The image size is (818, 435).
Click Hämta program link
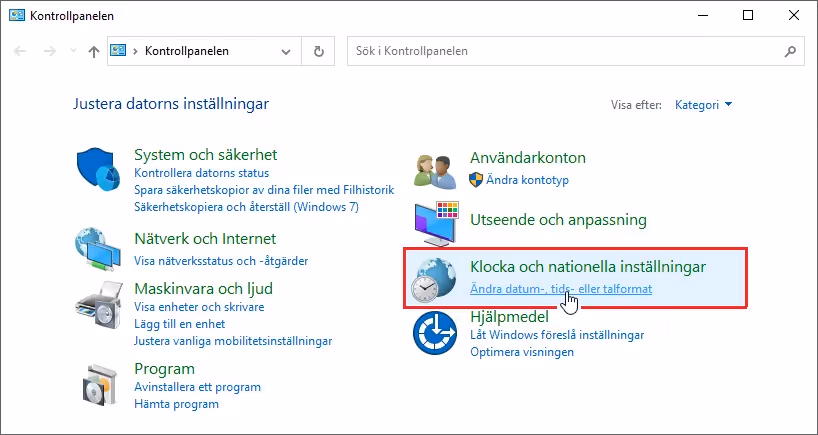pyautogui.click(x=176, y=404)
